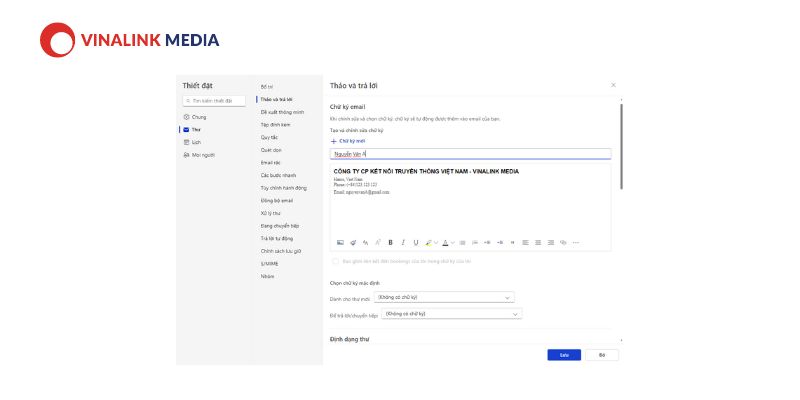The height and width of the screenshot is (400, 800).
Task: Open the Quy tắc section
Action: tap(269, 138)
